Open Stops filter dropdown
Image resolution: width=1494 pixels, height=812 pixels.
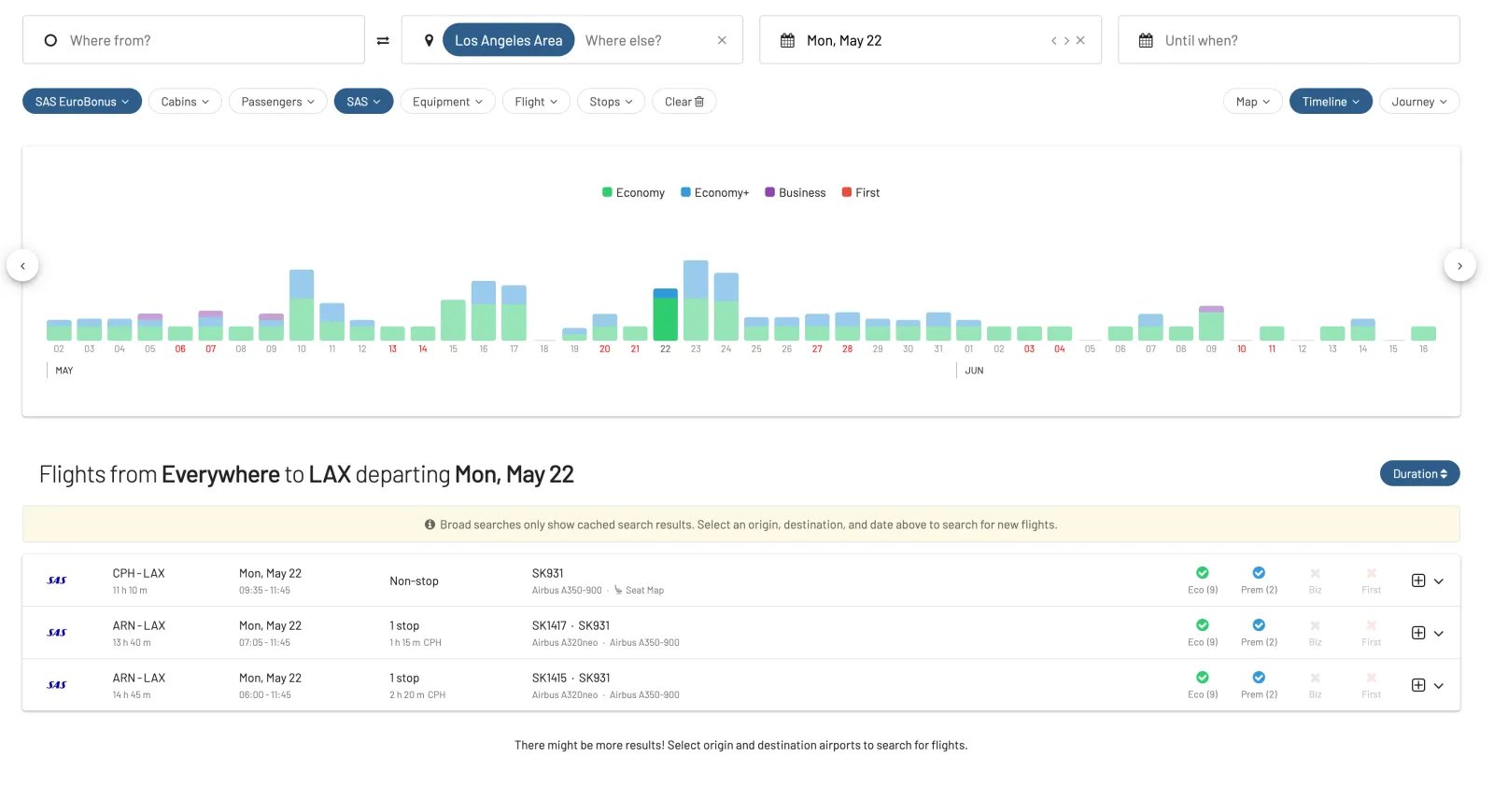click(x=611, y=102)
